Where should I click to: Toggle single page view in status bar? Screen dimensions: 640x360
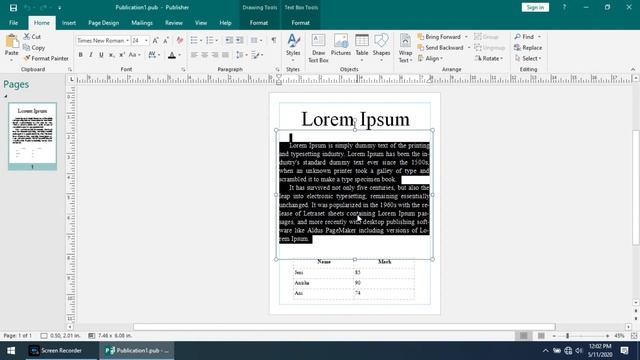pyautogui.click(x=523, y=336)
